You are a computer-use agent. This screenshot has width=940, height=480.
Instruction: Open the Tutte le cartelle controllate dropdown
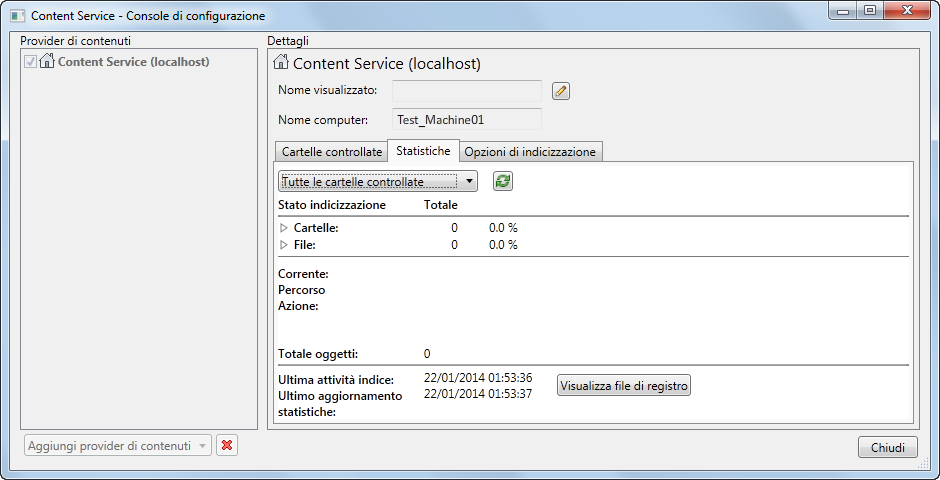378,182
